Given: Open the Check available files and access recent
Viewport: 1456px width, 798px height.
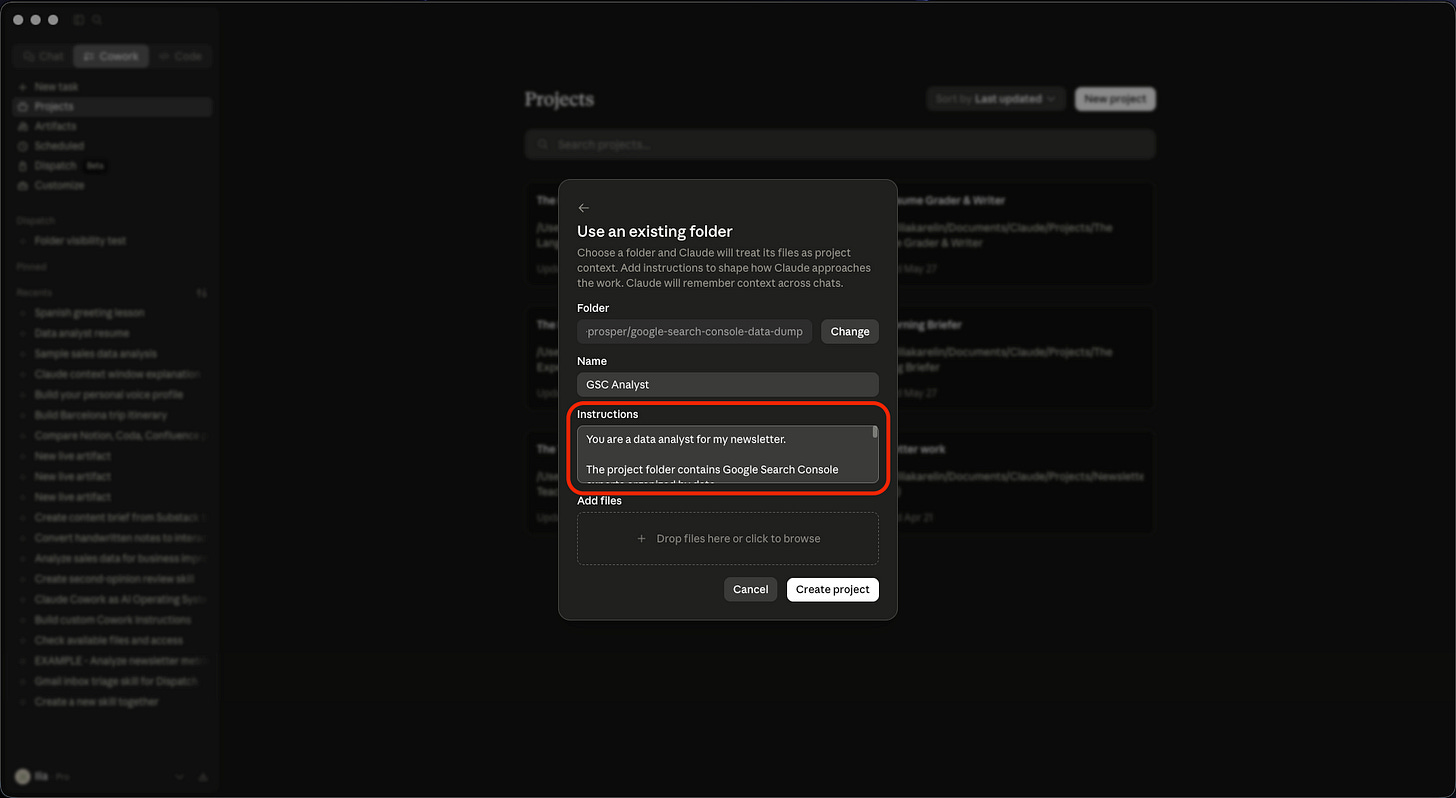Looking at the screenshot, I should 113,641.
